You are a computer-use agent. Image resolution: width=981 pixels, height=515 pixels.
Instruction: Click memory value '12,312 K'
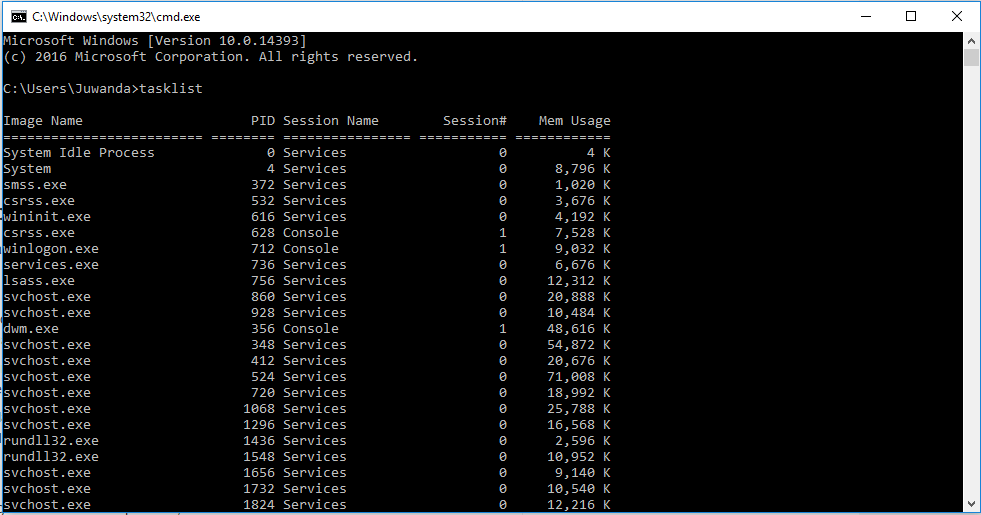pos(579,281)
